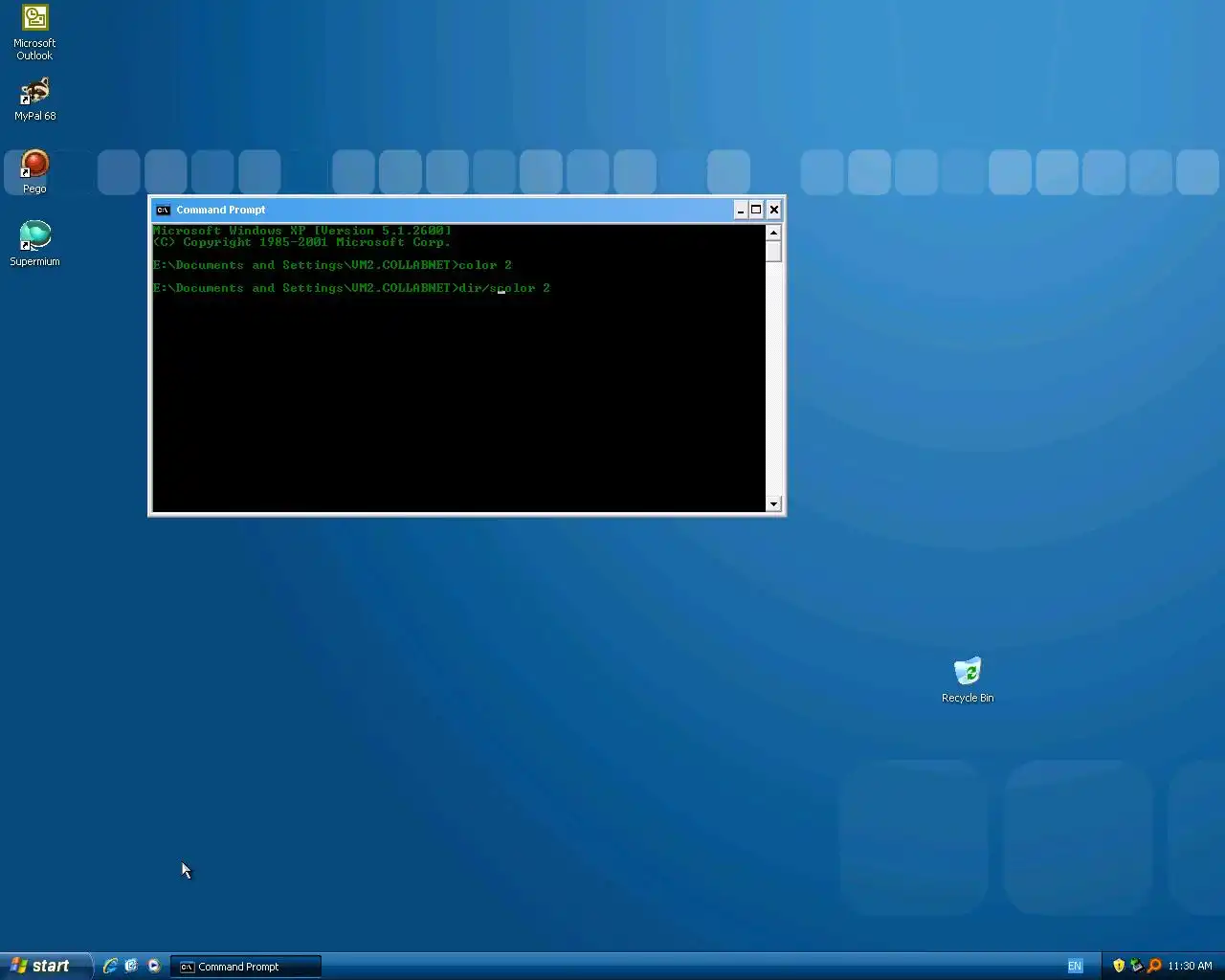
Task: Click the Command Prompt taskbar button
Action: coord(246,967)
